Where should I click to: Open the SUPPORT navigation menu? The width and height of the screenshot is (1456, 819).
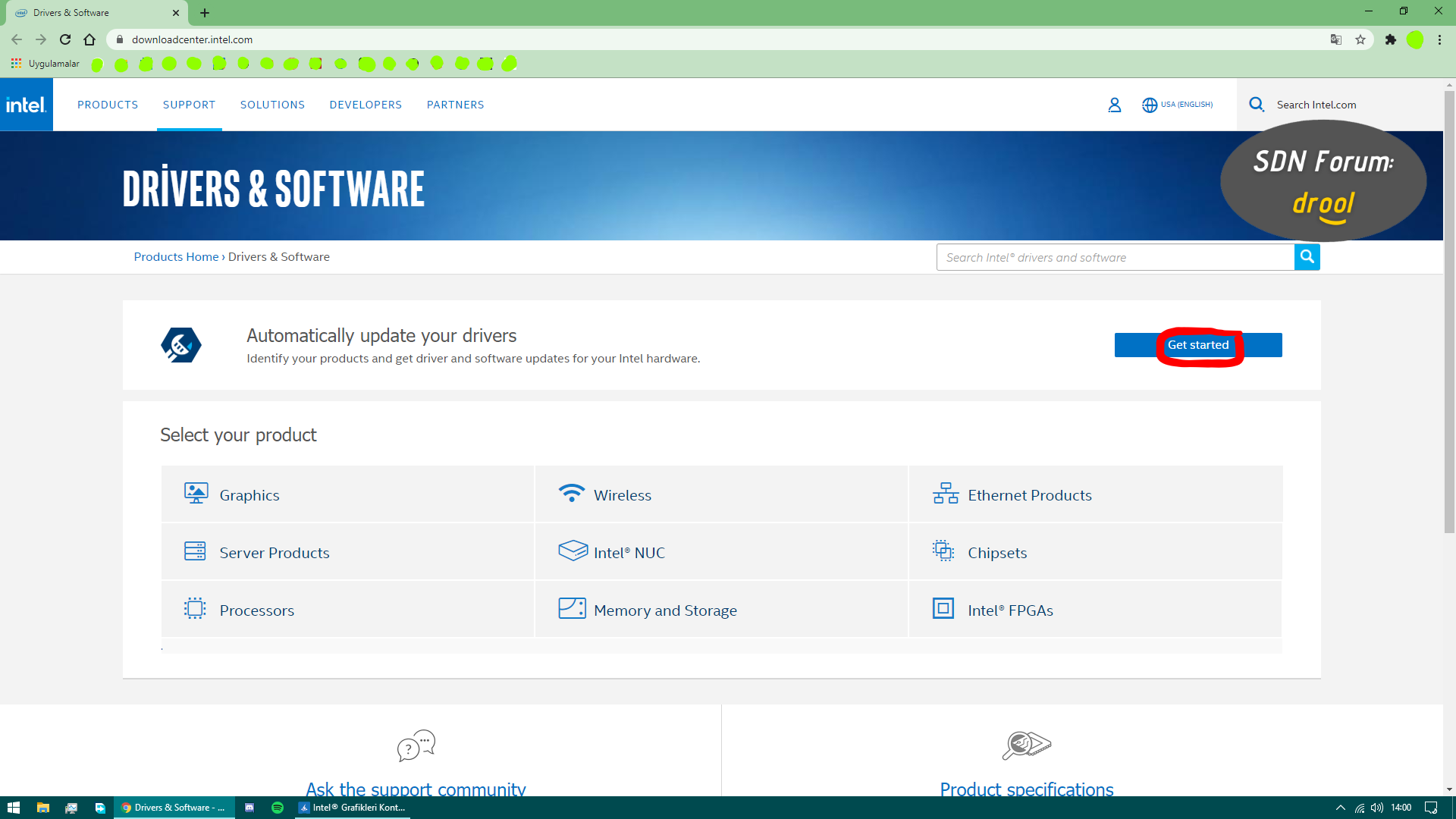[x=189, y=105]
